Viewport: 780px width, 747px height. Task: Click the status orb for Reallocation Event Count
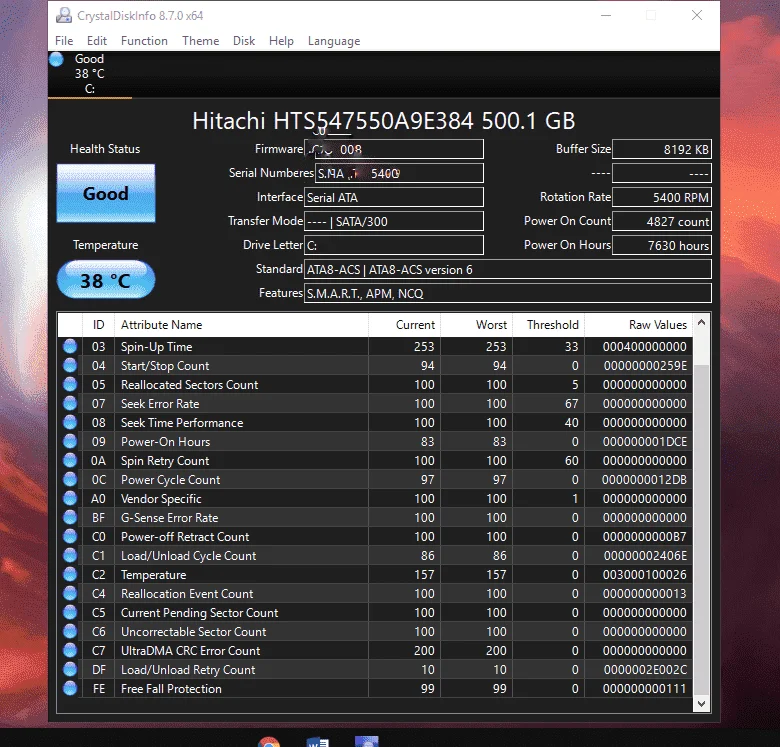[x=70, y=593]
